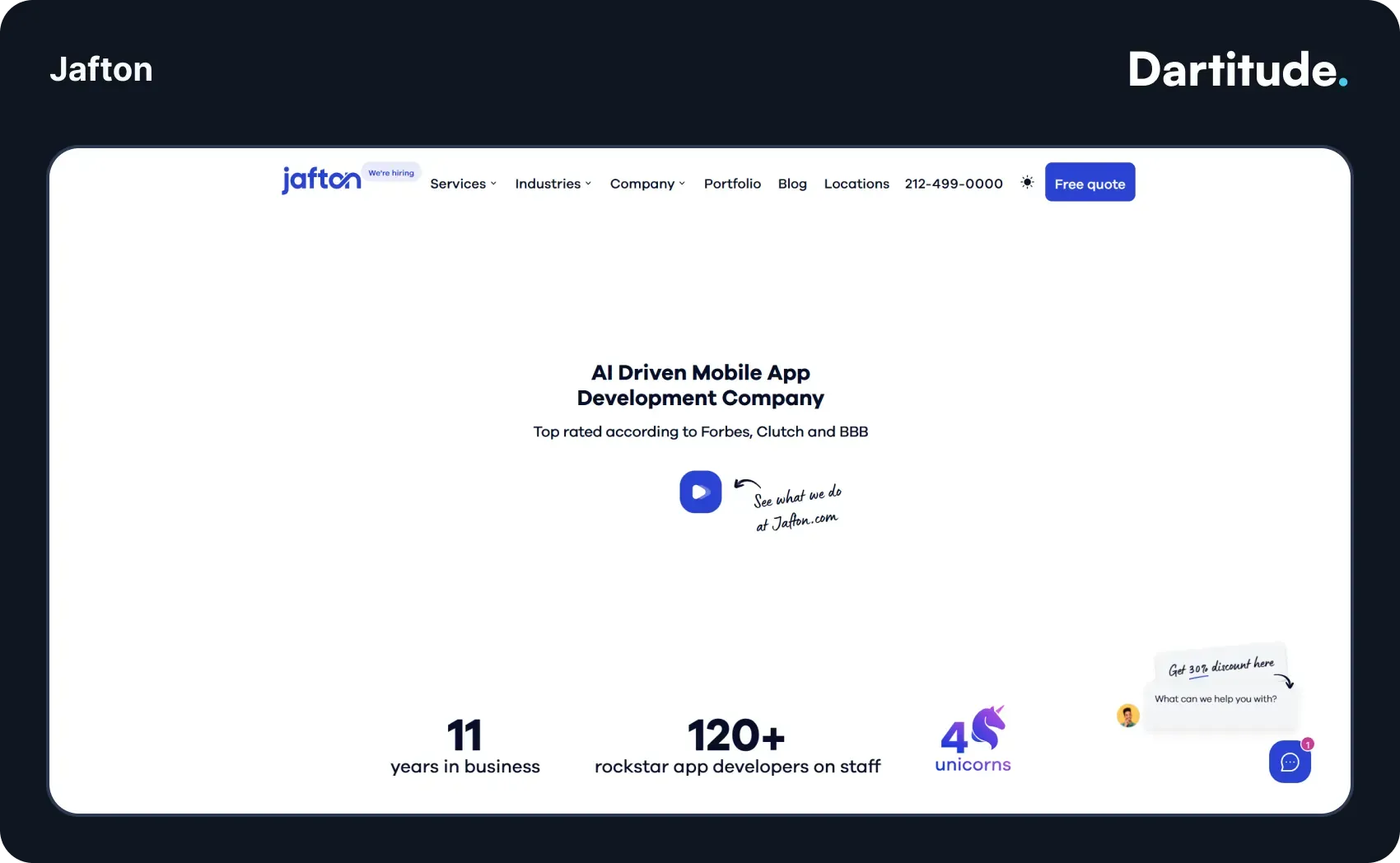Viewport: 1400px width, 863px height.
Task: Go to the Blog page
Action: [x=792, y=184]
